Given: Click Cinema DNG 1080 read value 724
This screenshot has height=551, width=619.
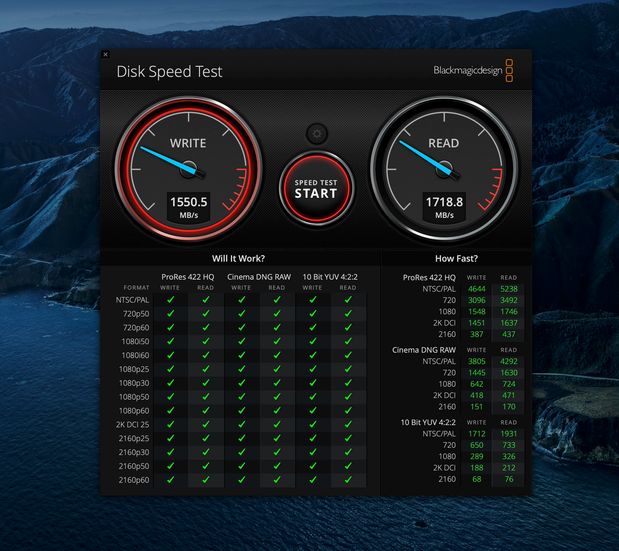Looking at the screenshot, I should point(509,384).
